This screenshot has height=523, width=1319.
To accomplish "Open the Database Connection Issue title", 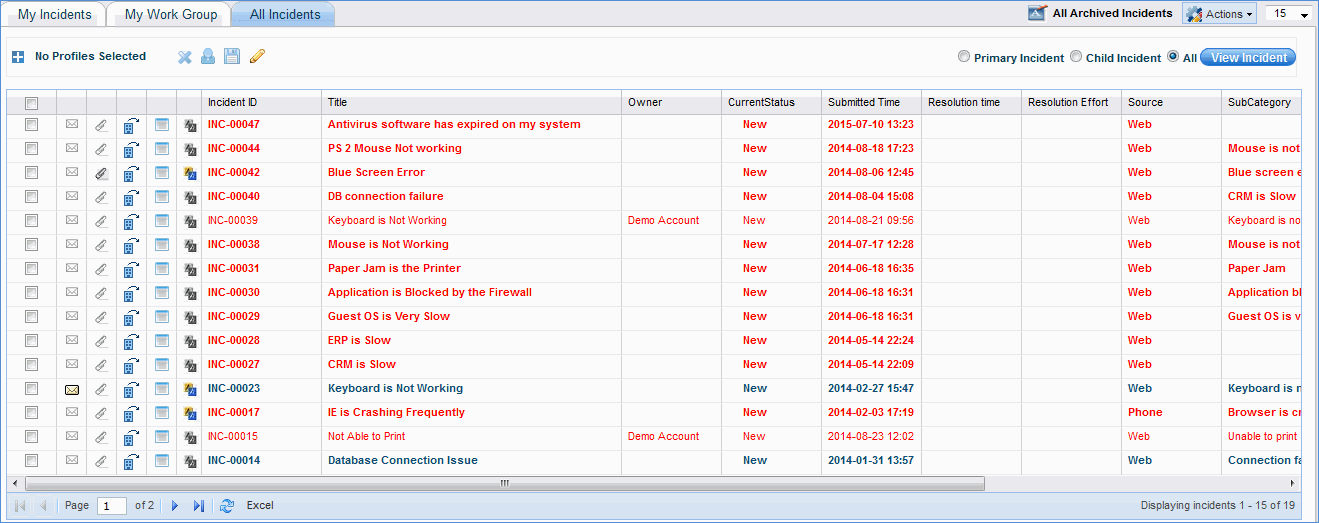I will click(x=403, y=460).
